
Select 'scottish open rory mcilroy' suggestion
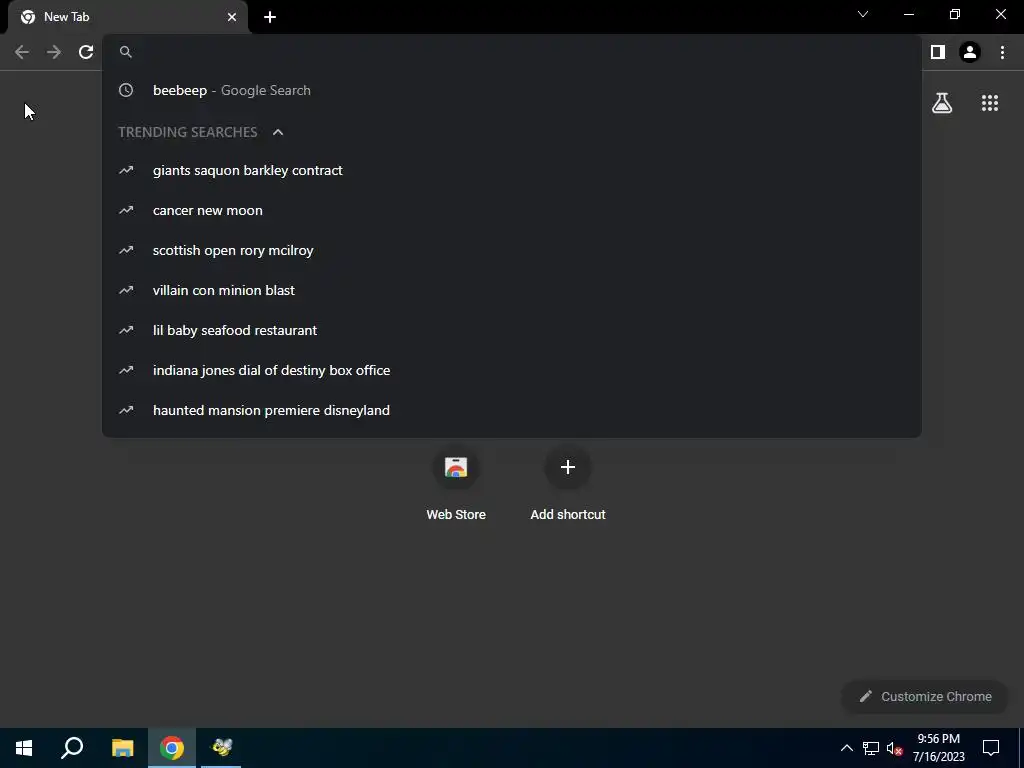pyautogui.click(x=512, y=250)
